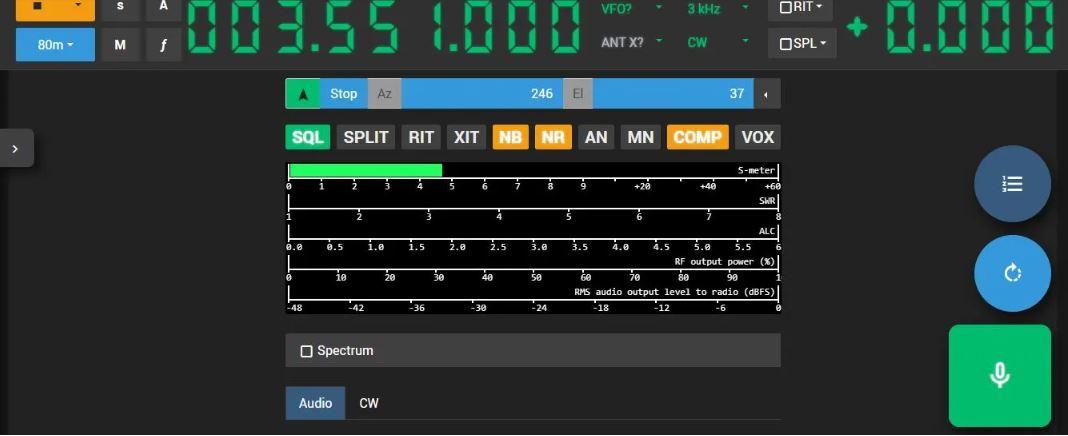Expand the left sidebar chevron
1068x436 pixels.
[x=15, y=148]
